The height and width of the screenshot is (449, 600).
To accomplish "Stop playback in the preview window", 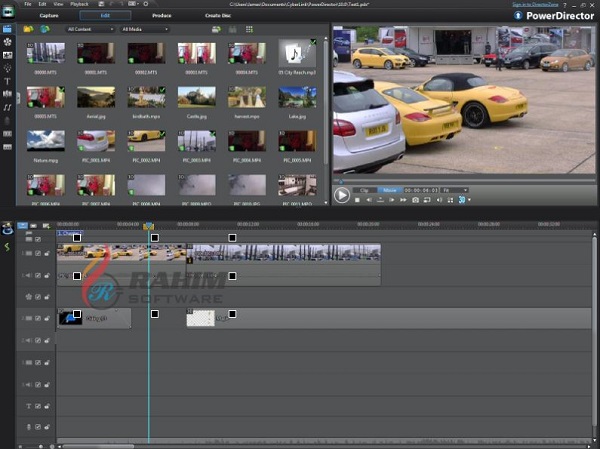I will [x=357, y=200].
